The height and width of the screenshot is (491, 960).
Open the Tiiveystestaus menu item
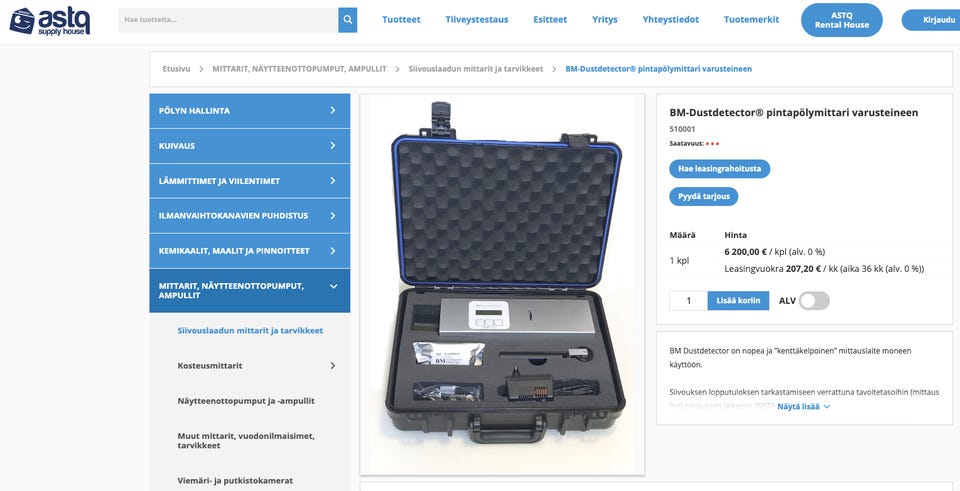[x=476, y=20]
